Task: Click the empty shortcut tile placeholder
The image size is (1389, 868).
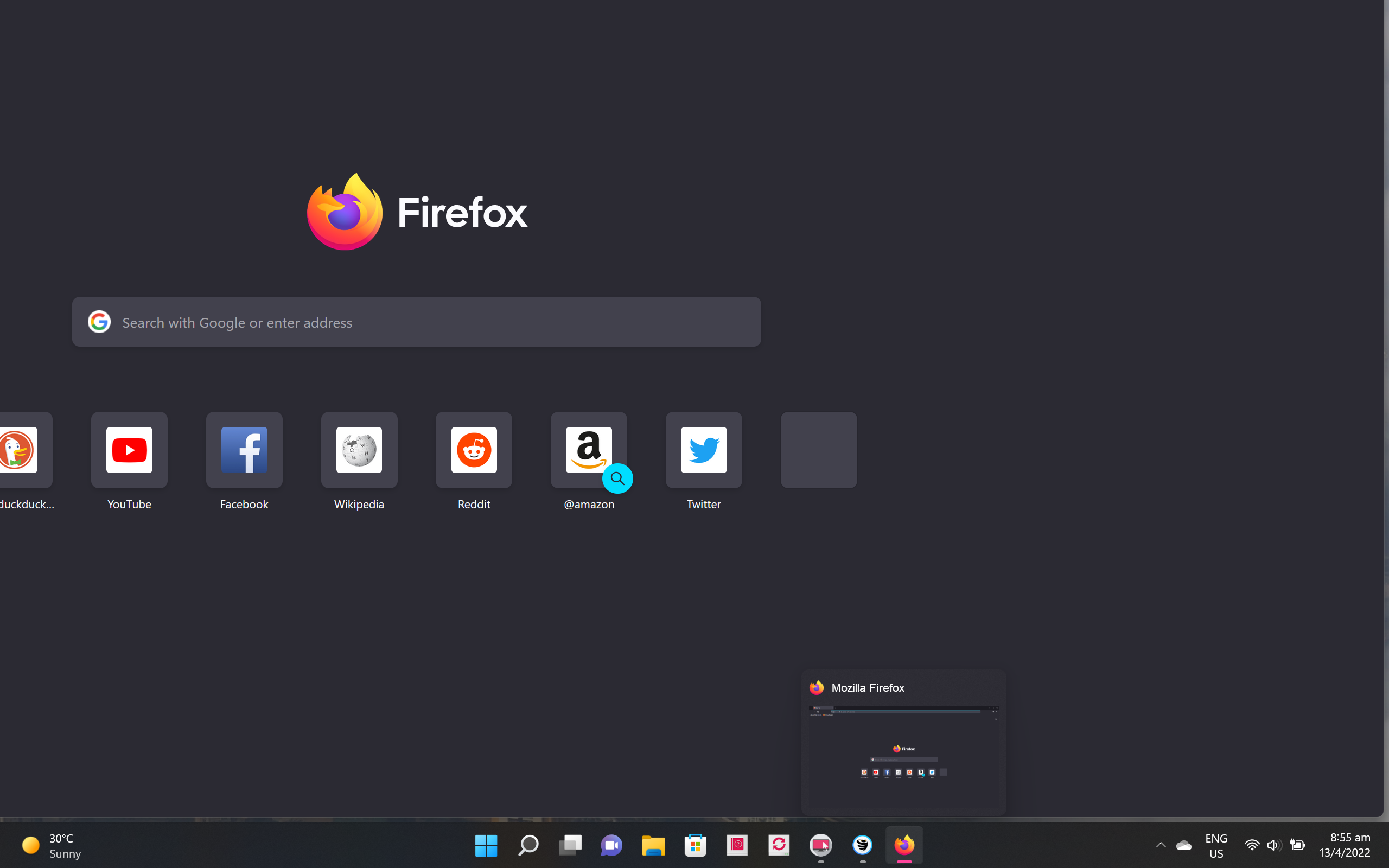Action: pos(818,450)
